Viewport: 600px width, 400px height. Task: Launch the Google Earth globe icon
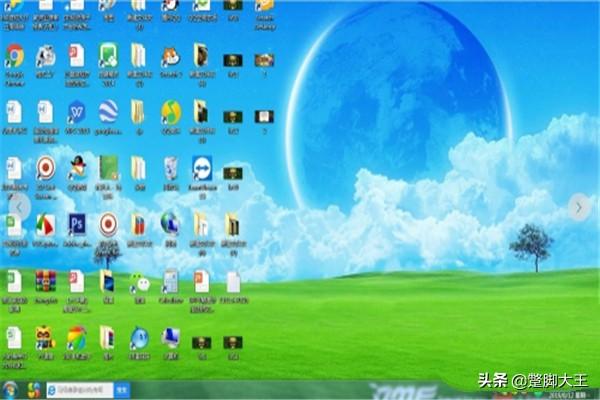coord(108,112)
